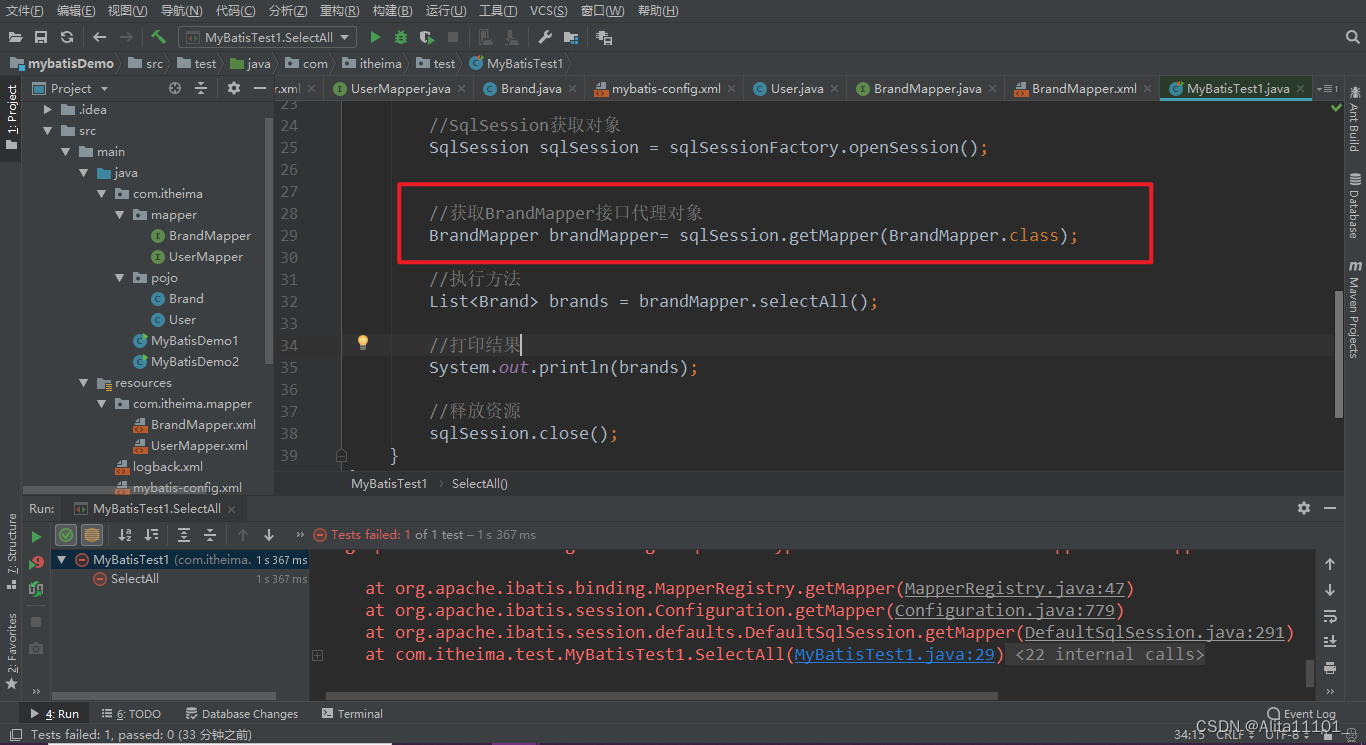The width and height of the screenshot is (1366, 745).
Task: Start debugging with the bug icon
Action: coord(400,37)
